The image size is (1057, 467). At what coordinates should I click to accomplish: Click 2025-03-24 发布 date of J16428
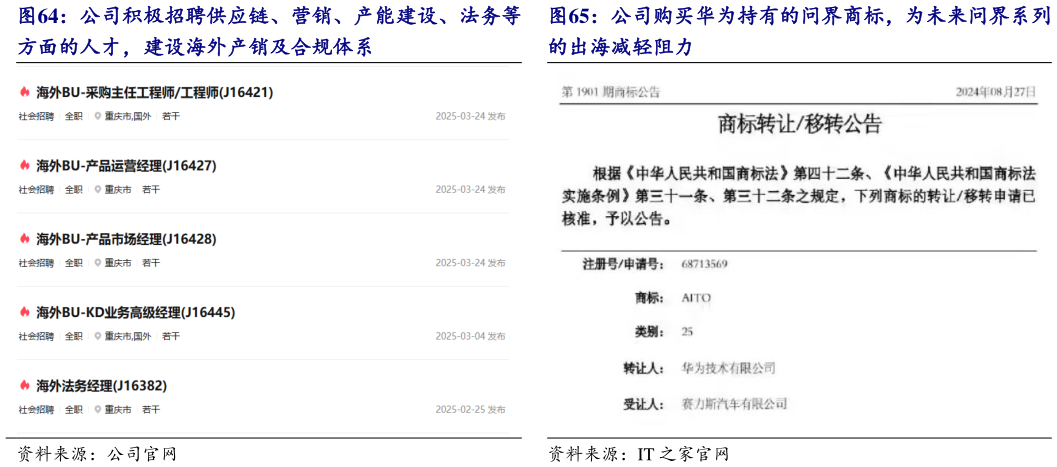coord(471,263)
